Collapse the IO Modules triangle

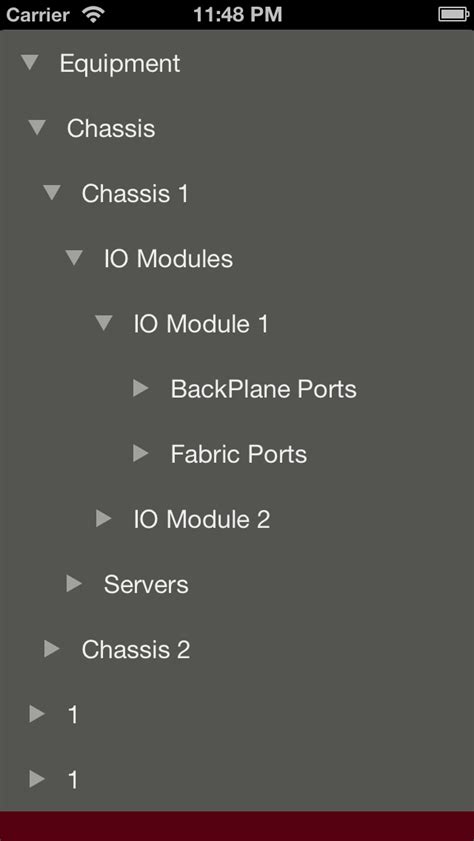74,258
